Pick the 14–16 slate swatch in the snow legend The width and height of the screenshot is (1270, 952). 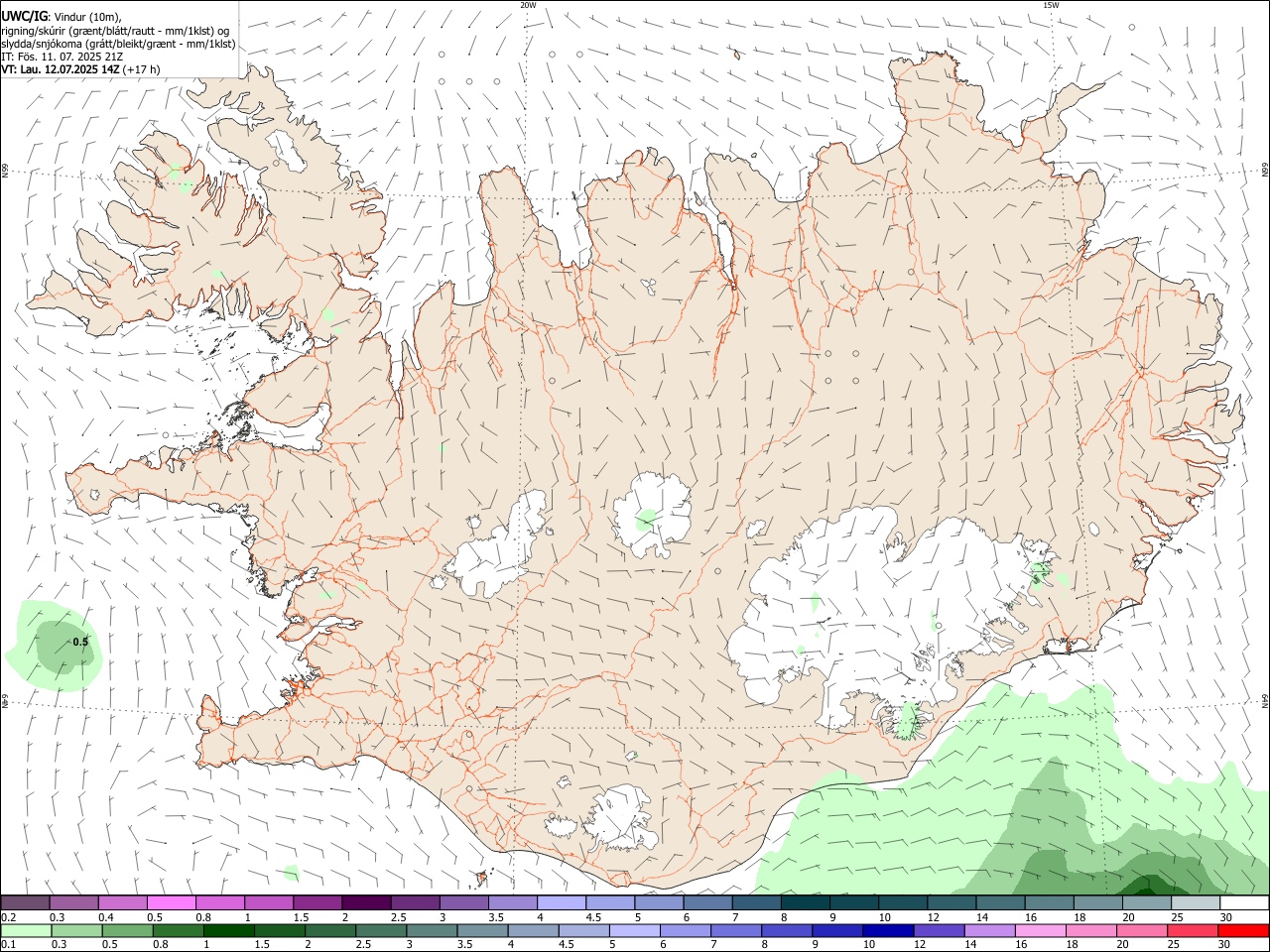pos(1001,902)
